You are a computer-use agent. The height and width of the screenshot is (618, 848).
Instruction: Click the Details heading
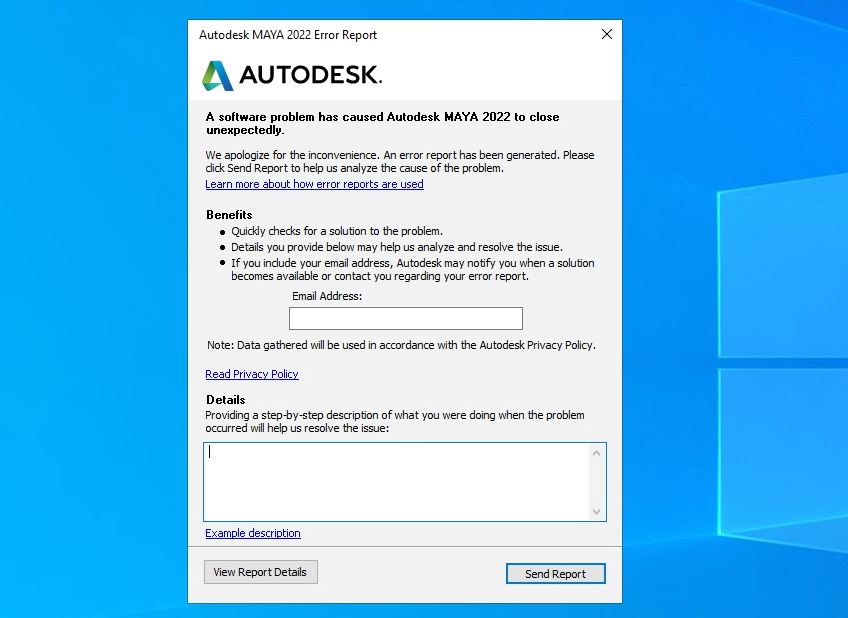[x=226, y=400]
